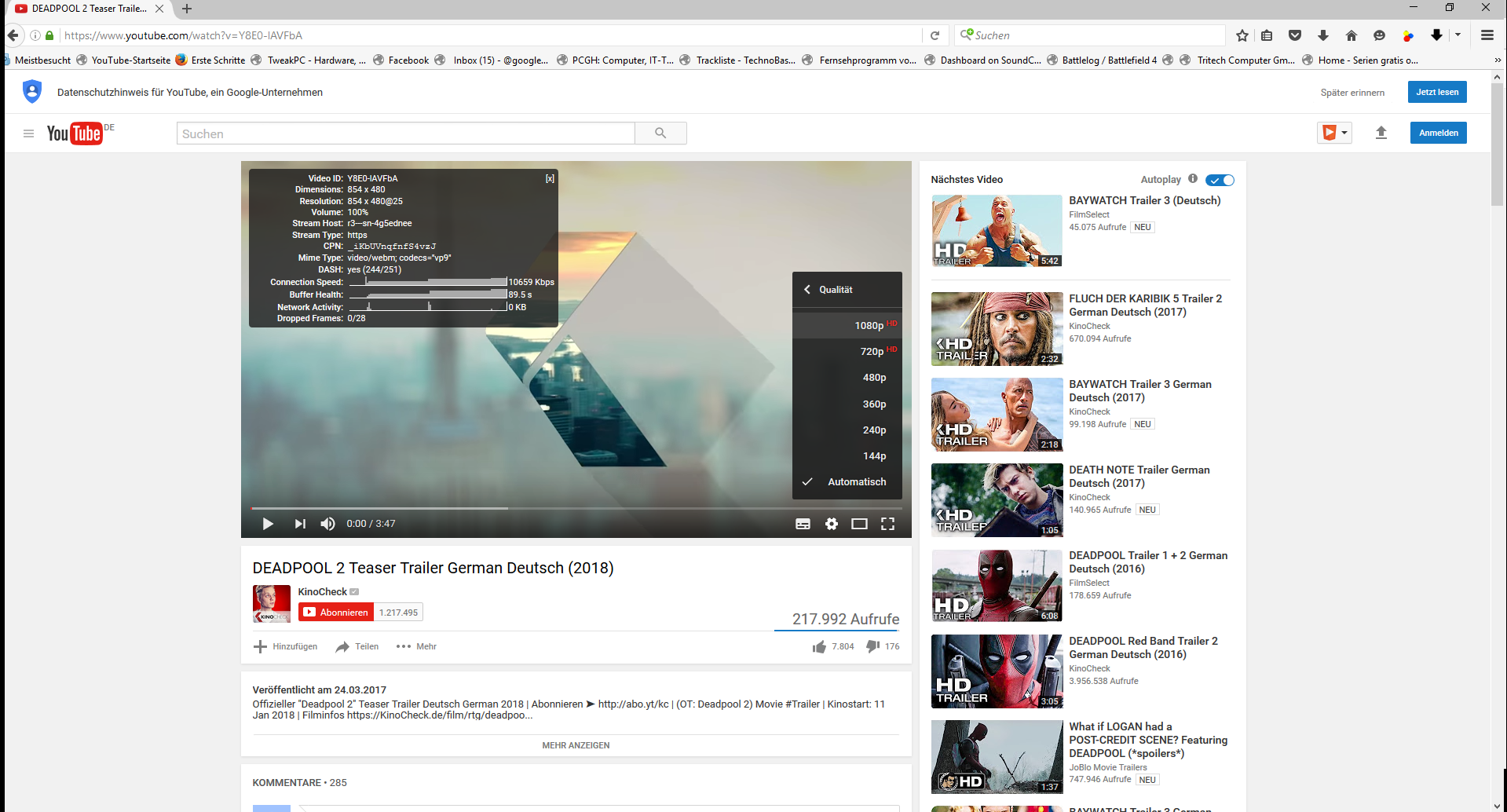The height and width of the screenshot is (812, 1507).
Task: Open video settings gear icon
Action: pos(832,524)
